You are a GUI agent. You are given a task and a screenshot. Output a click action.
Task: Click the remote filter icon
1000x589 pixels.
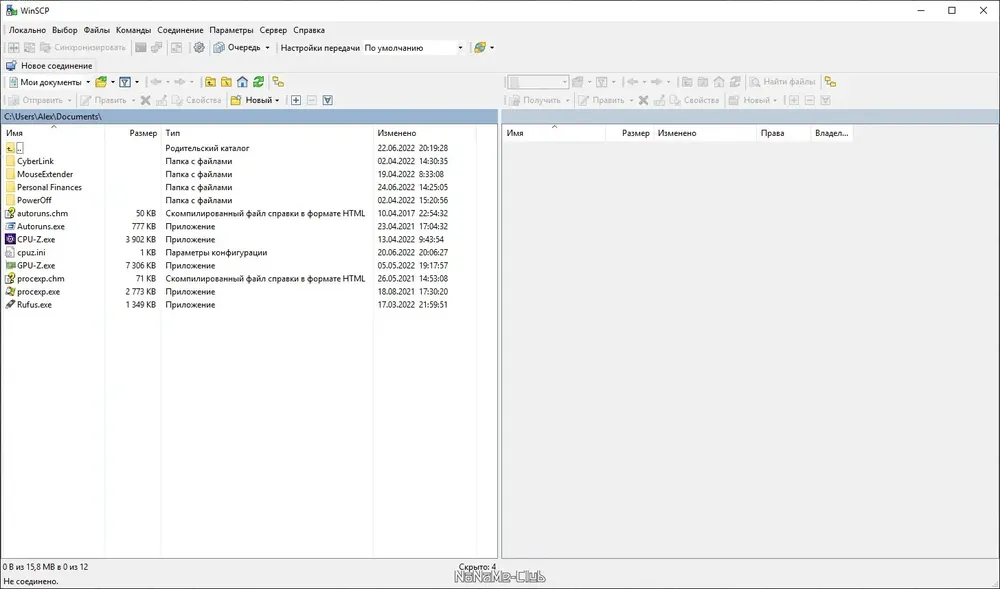click(x=601, y=82)
